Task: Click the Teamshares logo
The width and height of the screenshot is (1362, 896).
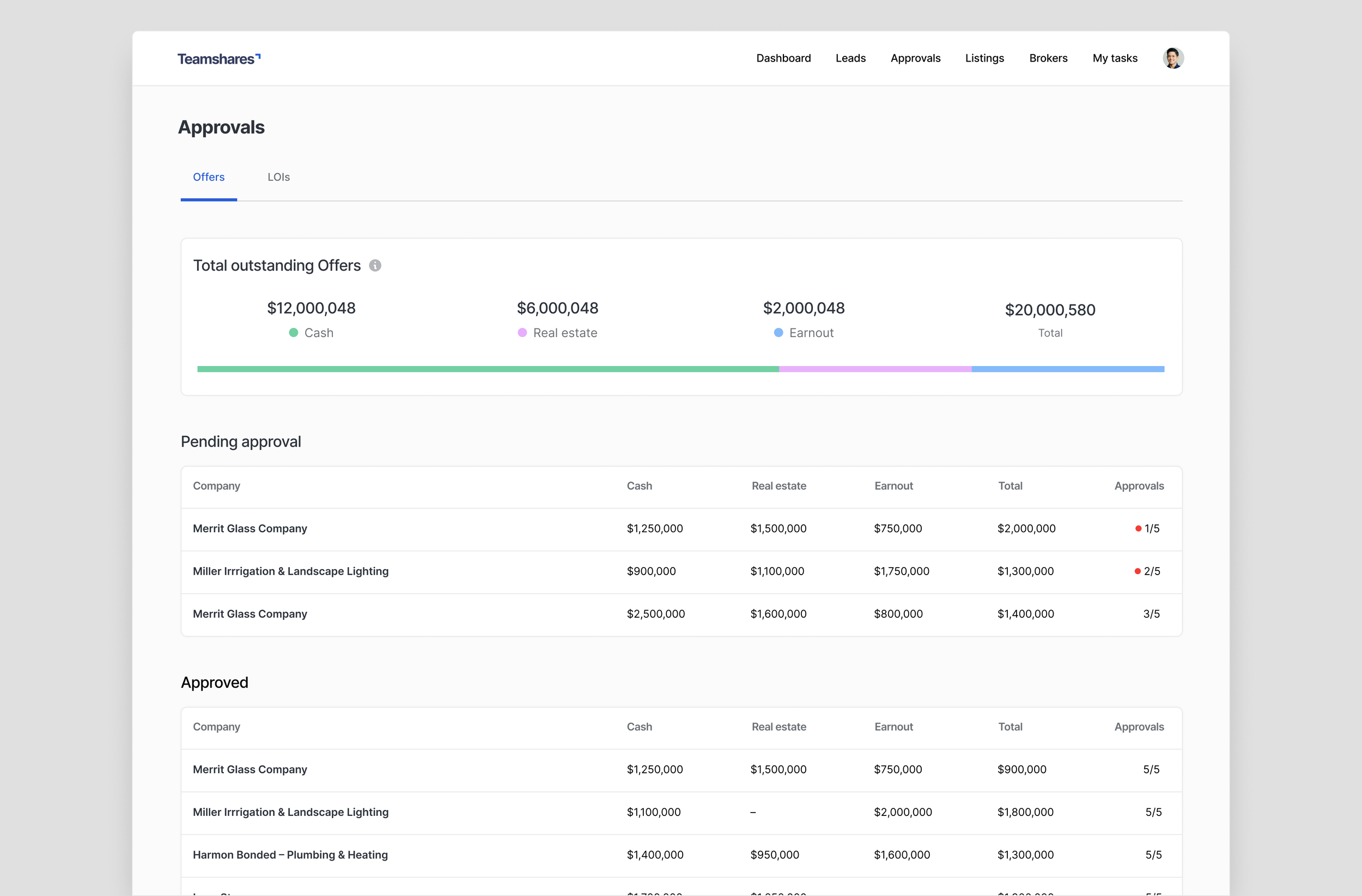Action: click(x=218, y=59)
